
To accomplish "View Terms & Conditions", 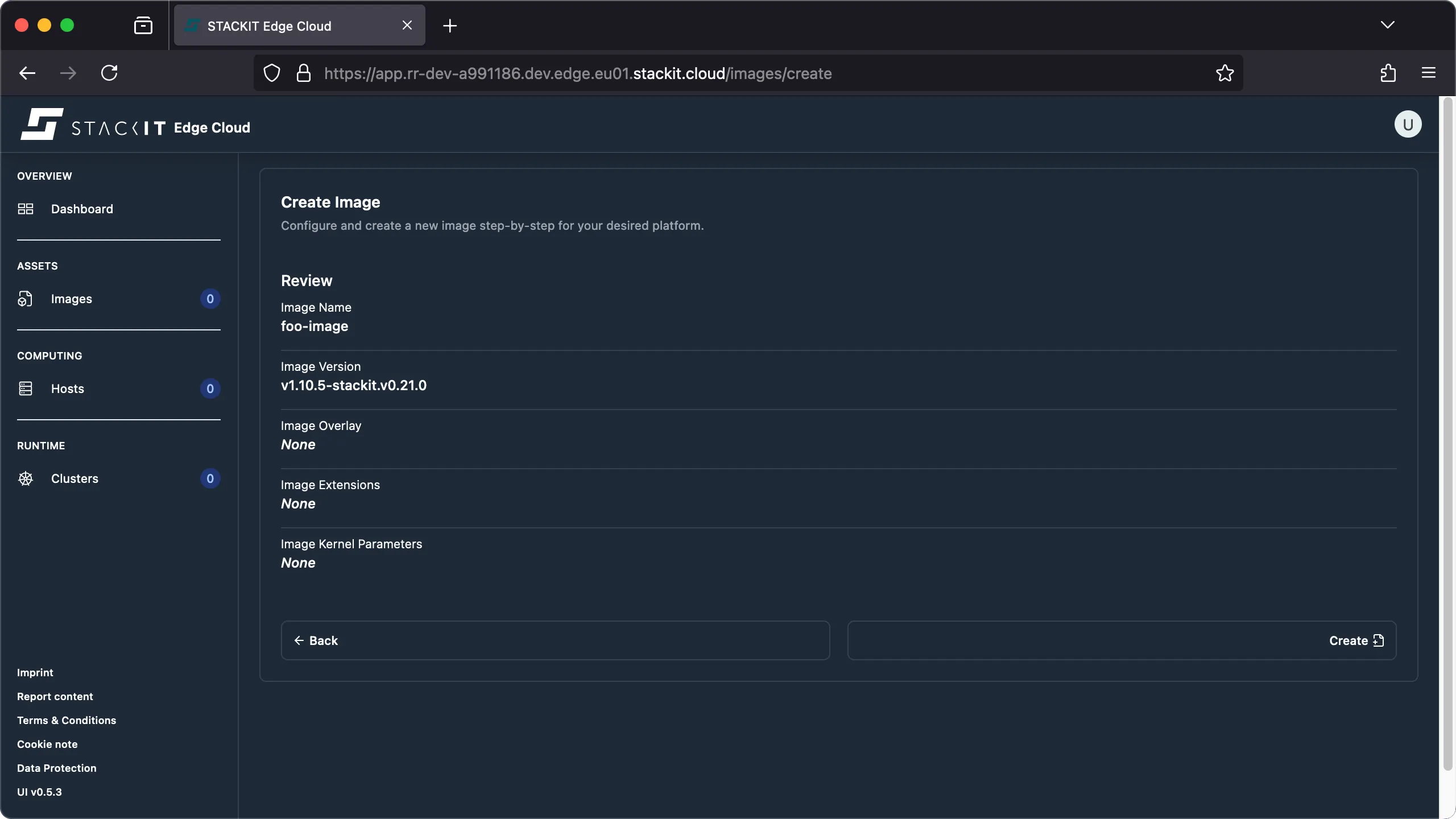I will click(66, 720).
